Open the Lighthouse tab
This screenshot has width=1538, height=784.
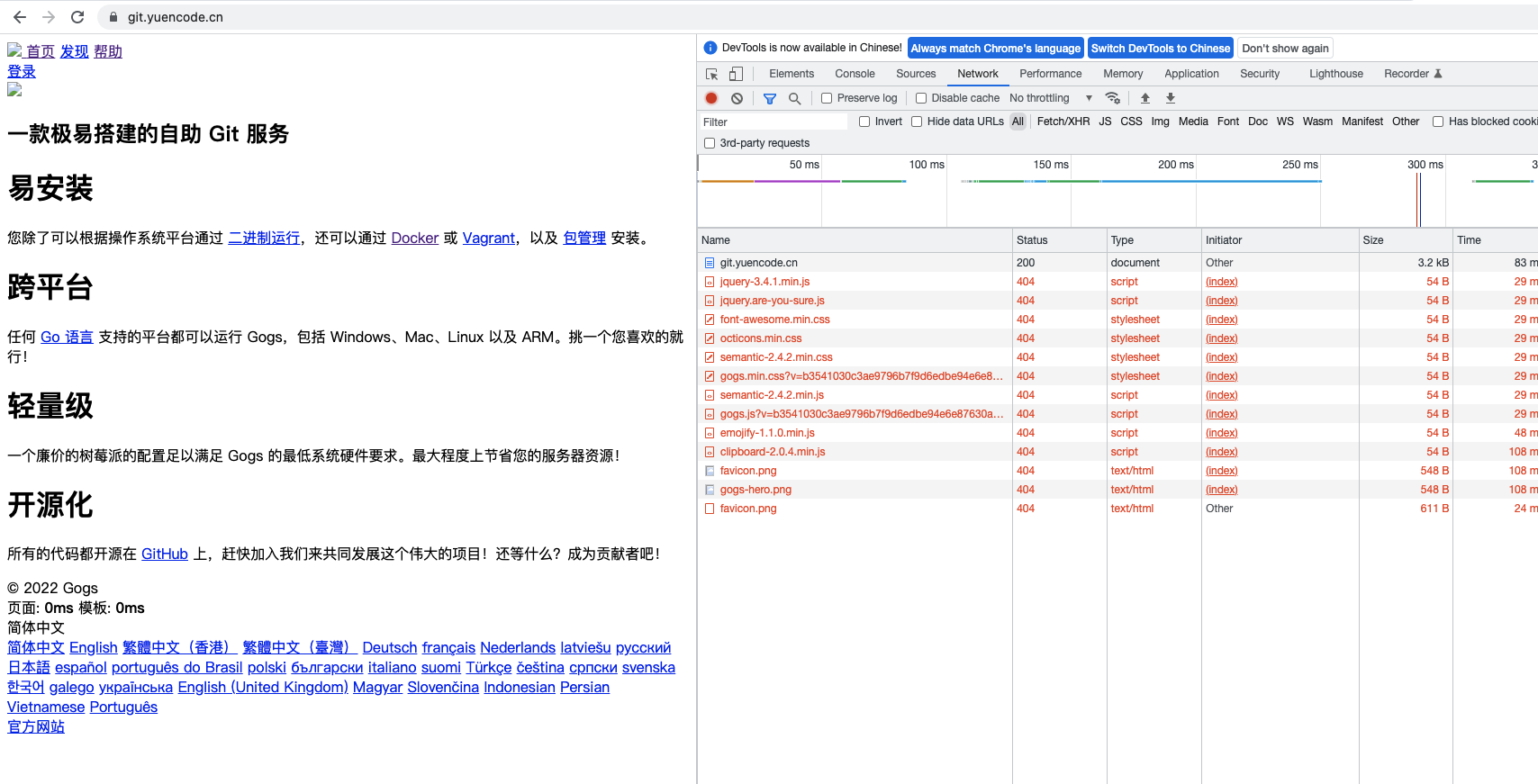1336,74
